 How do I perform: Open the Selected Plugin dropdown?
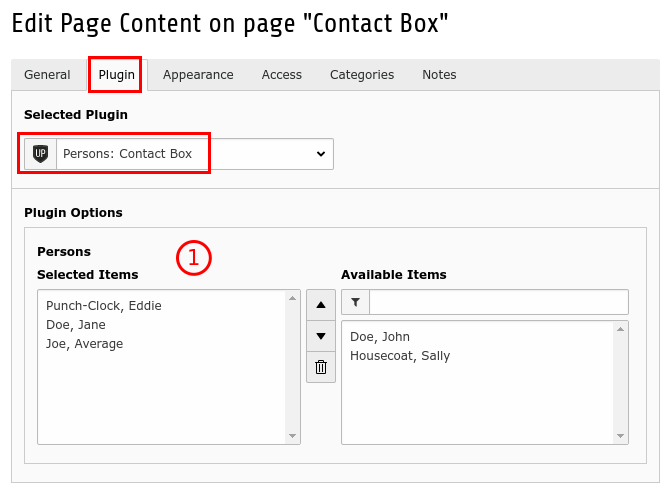(194, 154)
